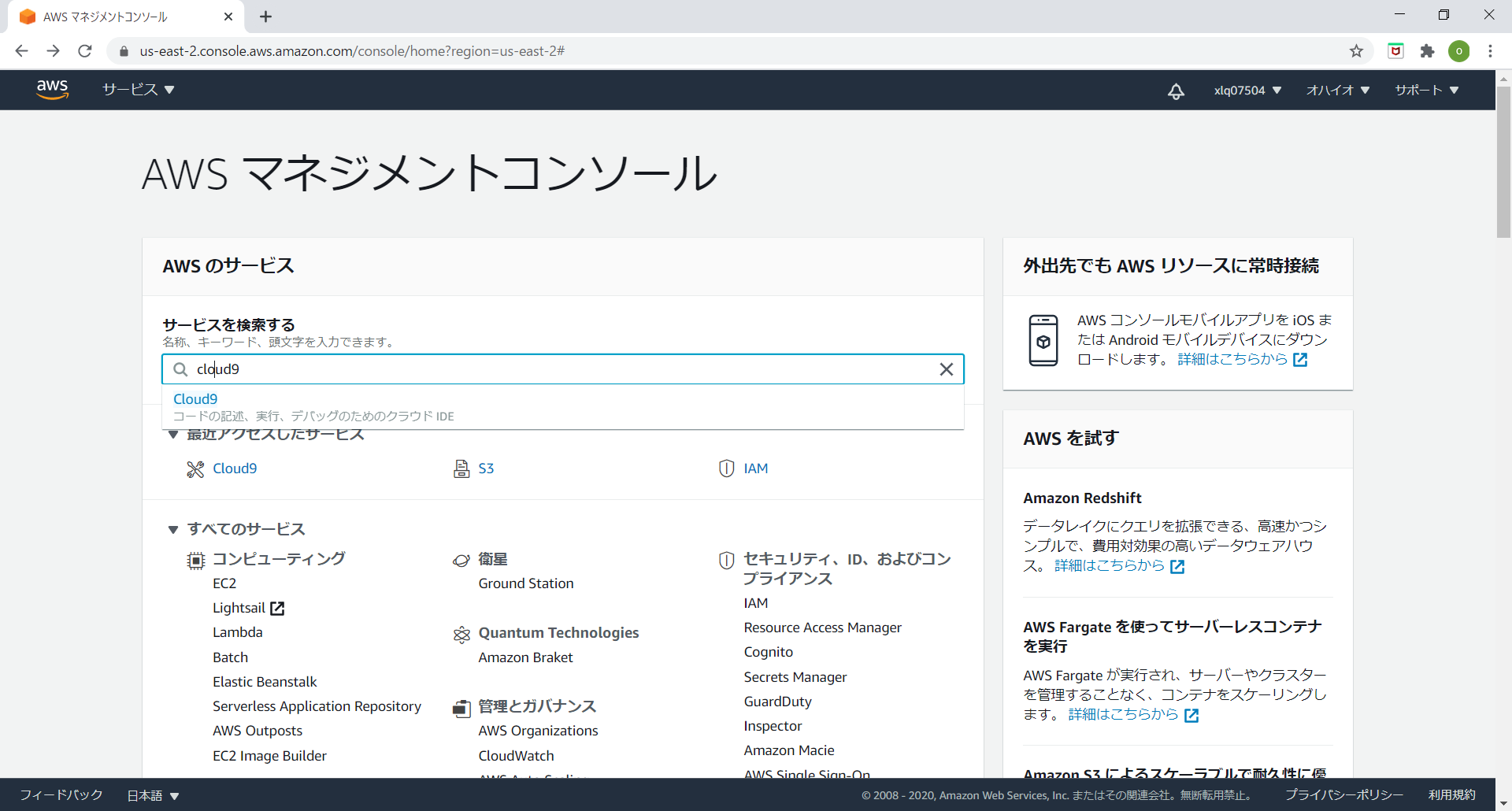Open AWS Organizations service
The image size is (1512, 811).
pyautogui.click(x=538, y=731)
